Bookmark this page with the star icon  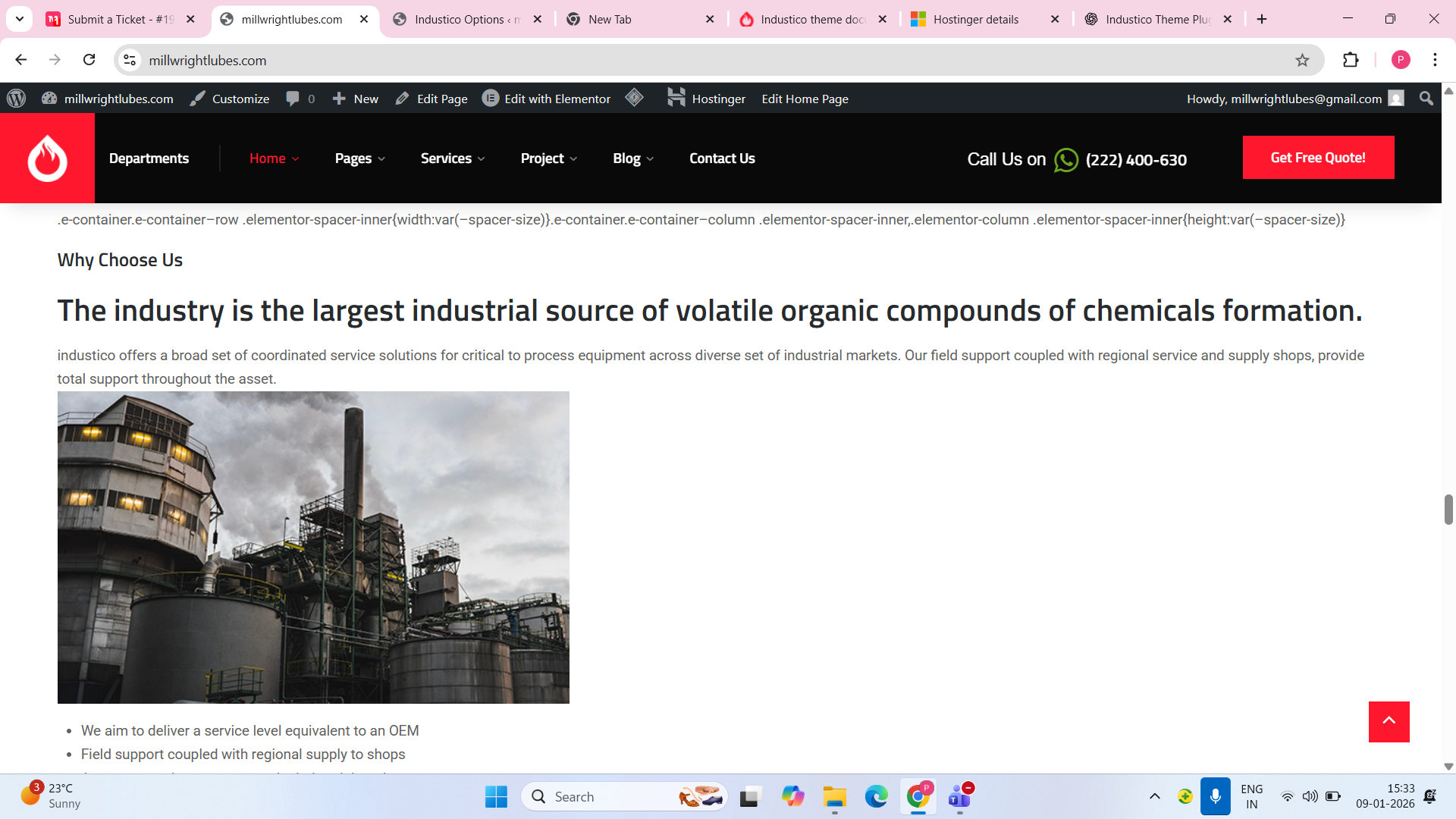pos(1302,60)
